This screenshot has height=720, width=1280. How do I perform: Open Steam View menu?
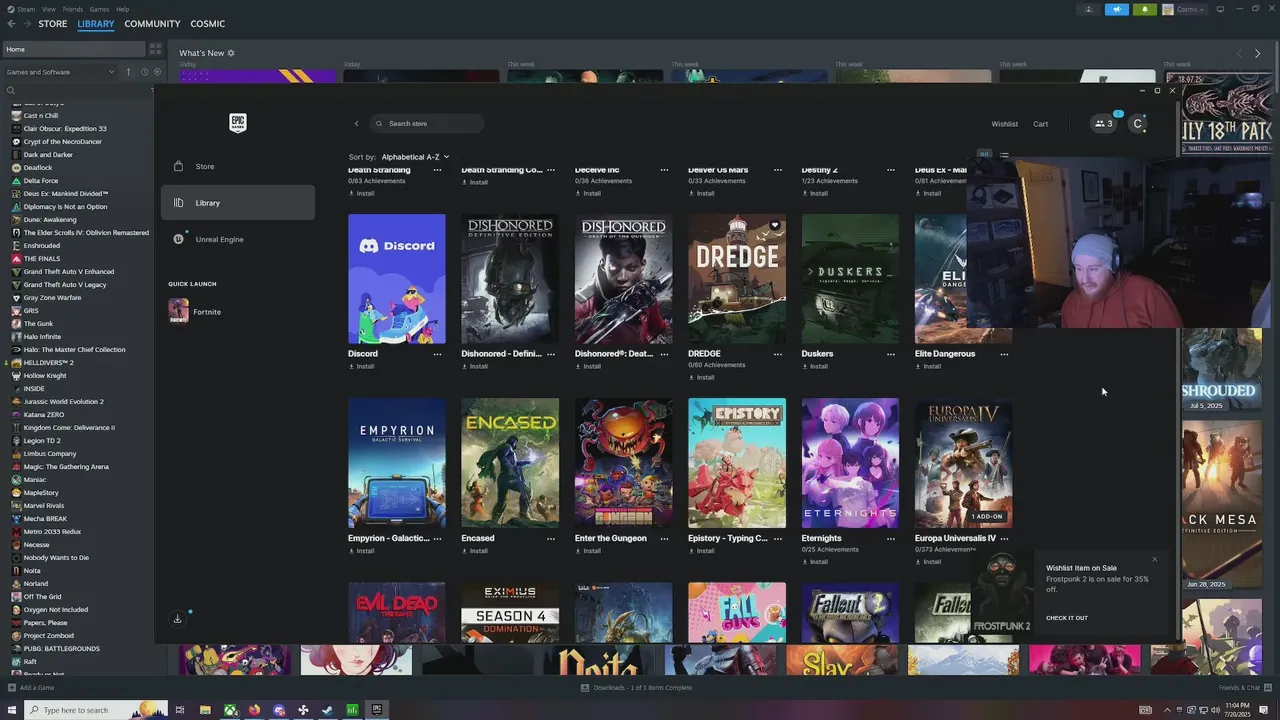tap(49, 9)
